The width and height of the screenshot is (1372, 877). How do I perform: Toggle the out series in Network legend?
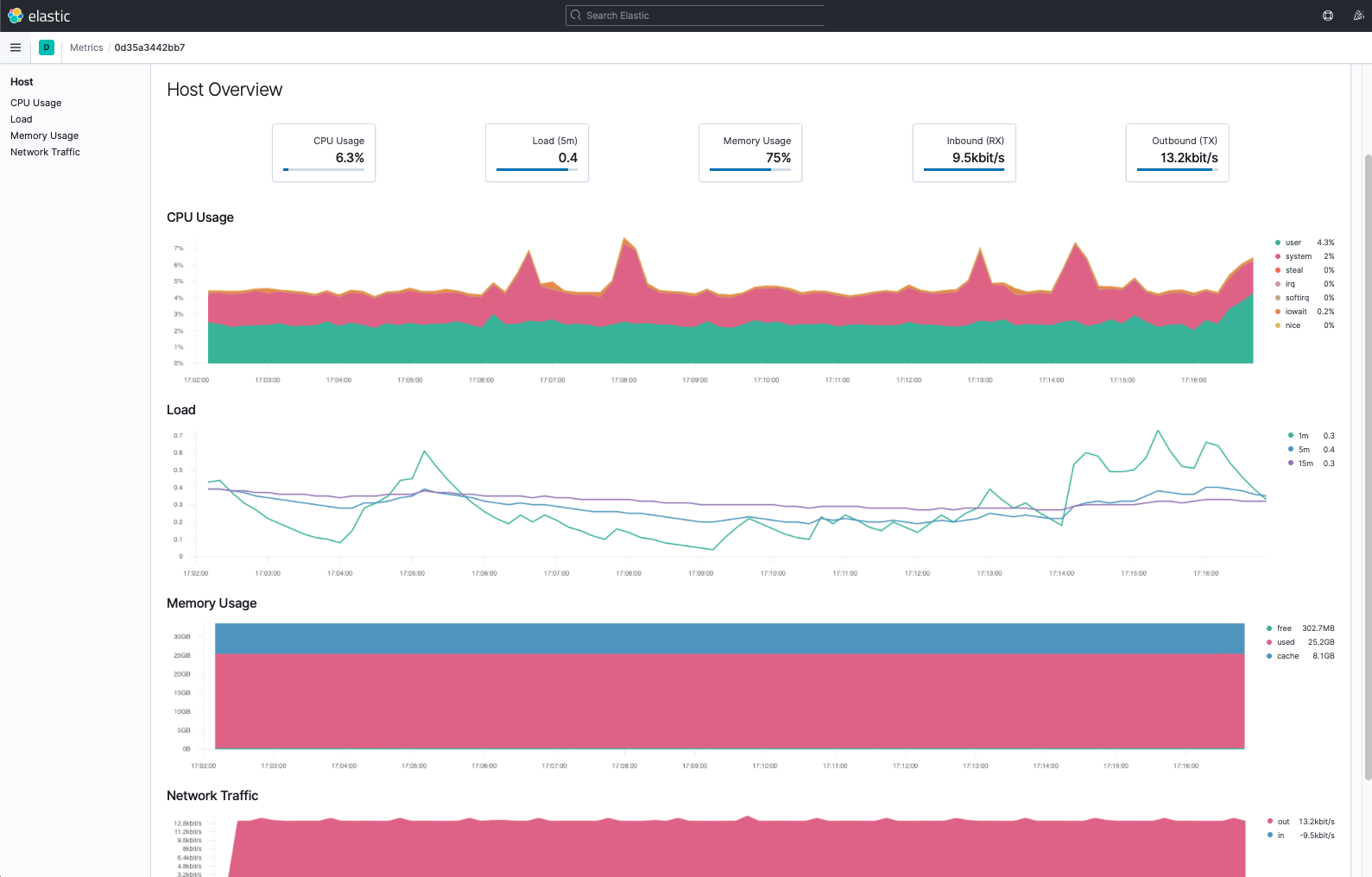[x=1283, y=822]
